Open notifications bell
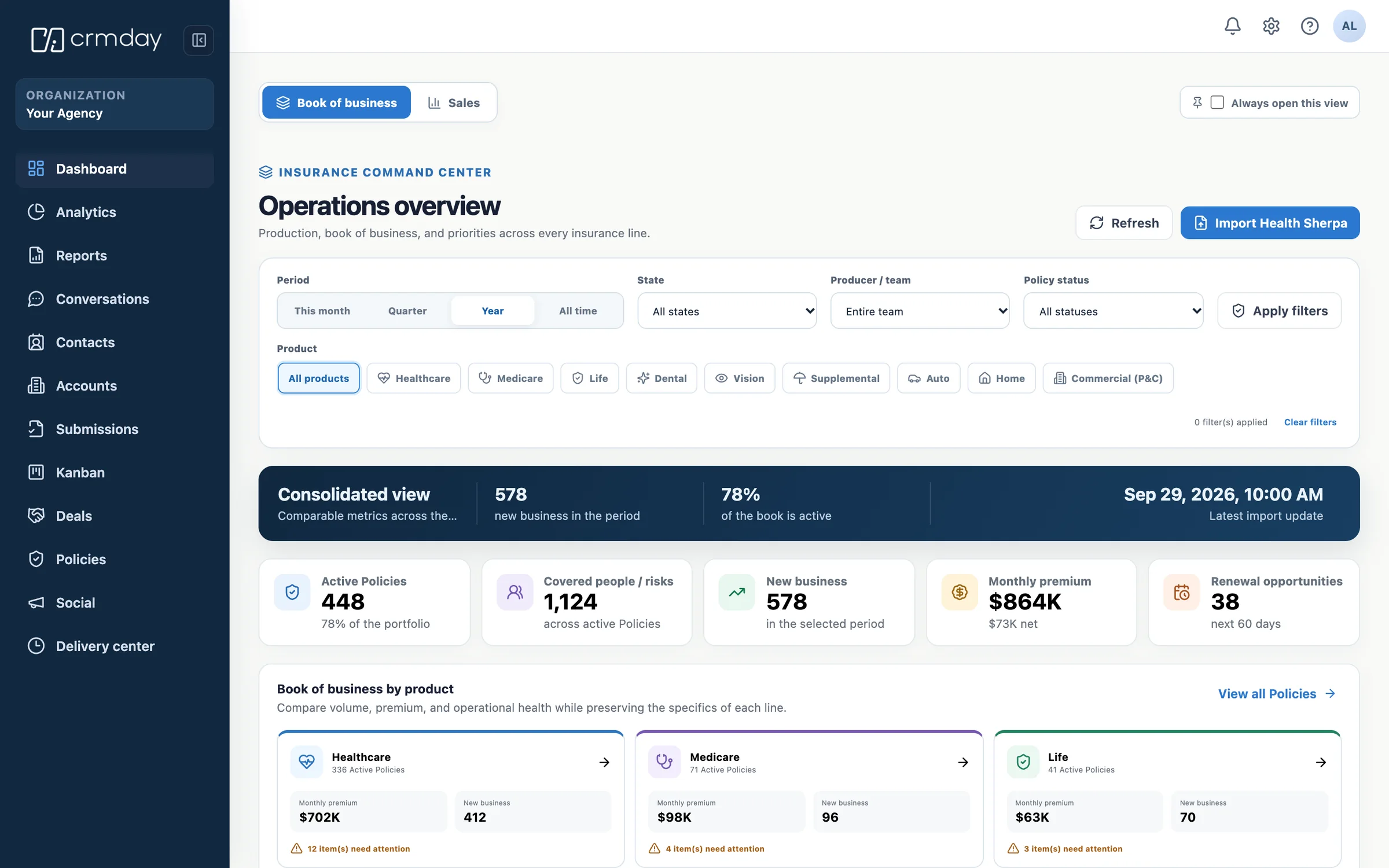Screen dimensions: 1389x868 click(x=1232, y=26)
